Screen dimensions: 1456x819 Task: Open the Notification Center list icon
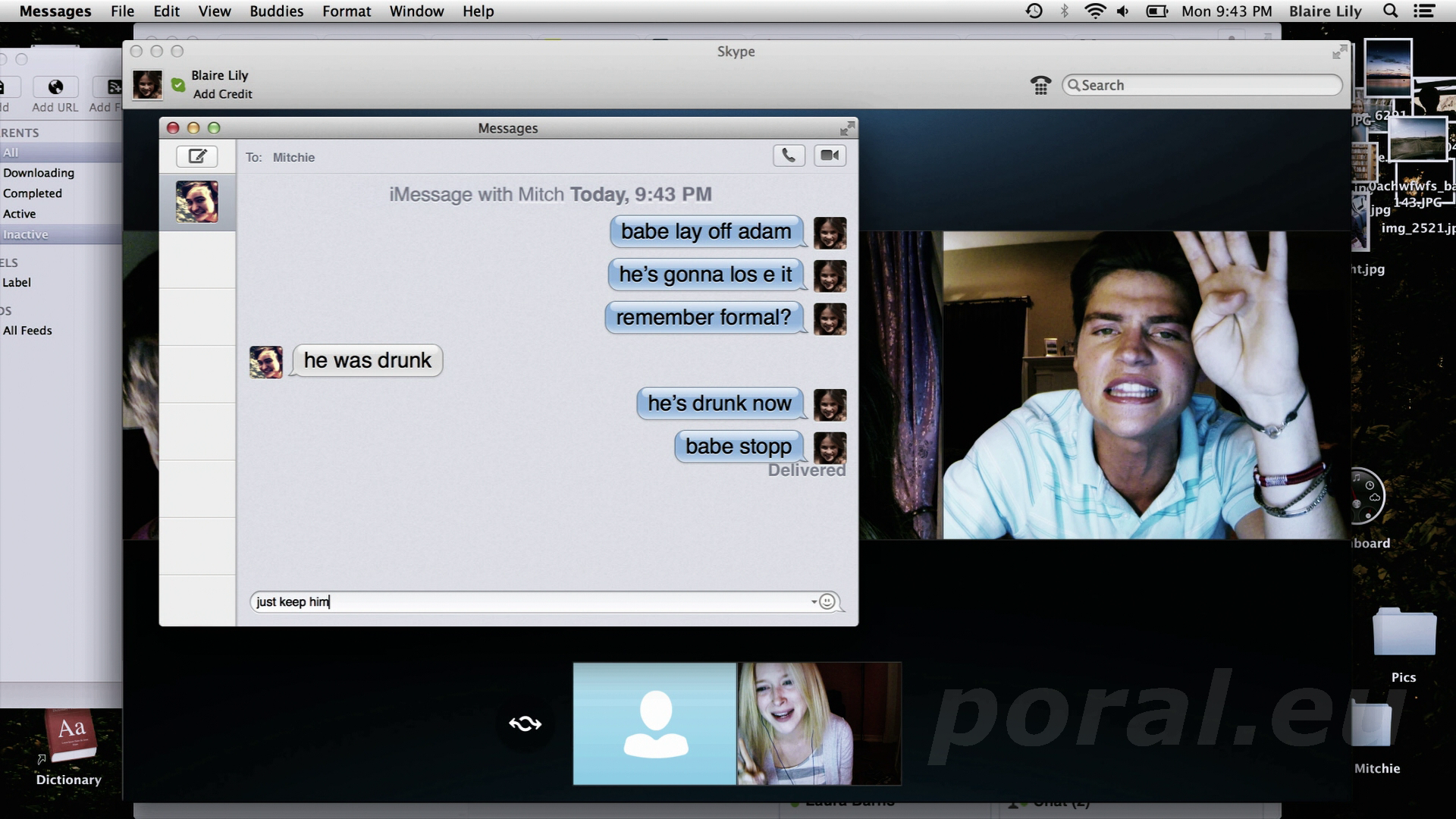coord(1424,11)
